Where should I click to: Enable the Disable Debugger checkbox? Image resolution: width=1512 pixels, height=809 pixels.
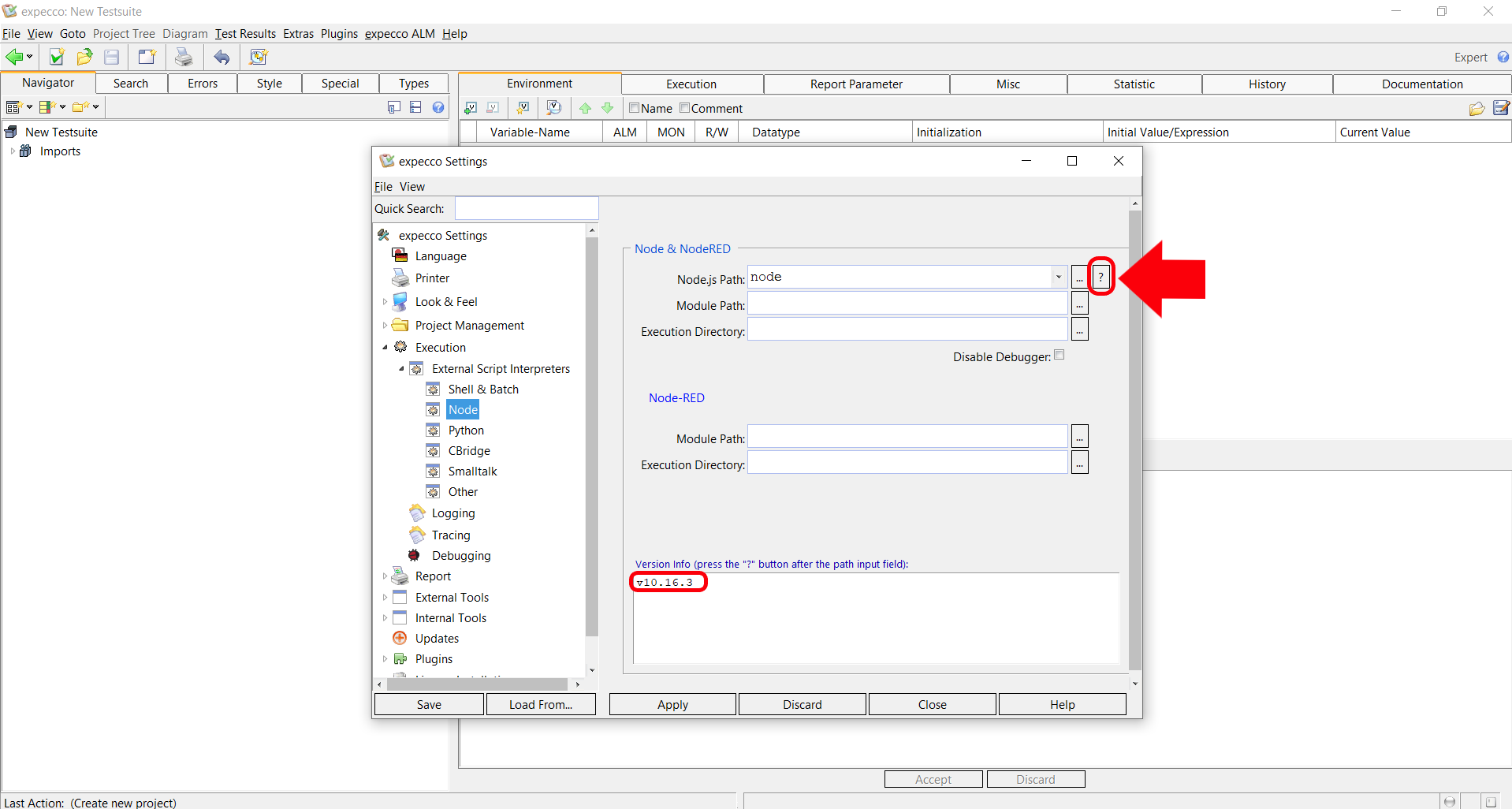(x=1060, y=355)
